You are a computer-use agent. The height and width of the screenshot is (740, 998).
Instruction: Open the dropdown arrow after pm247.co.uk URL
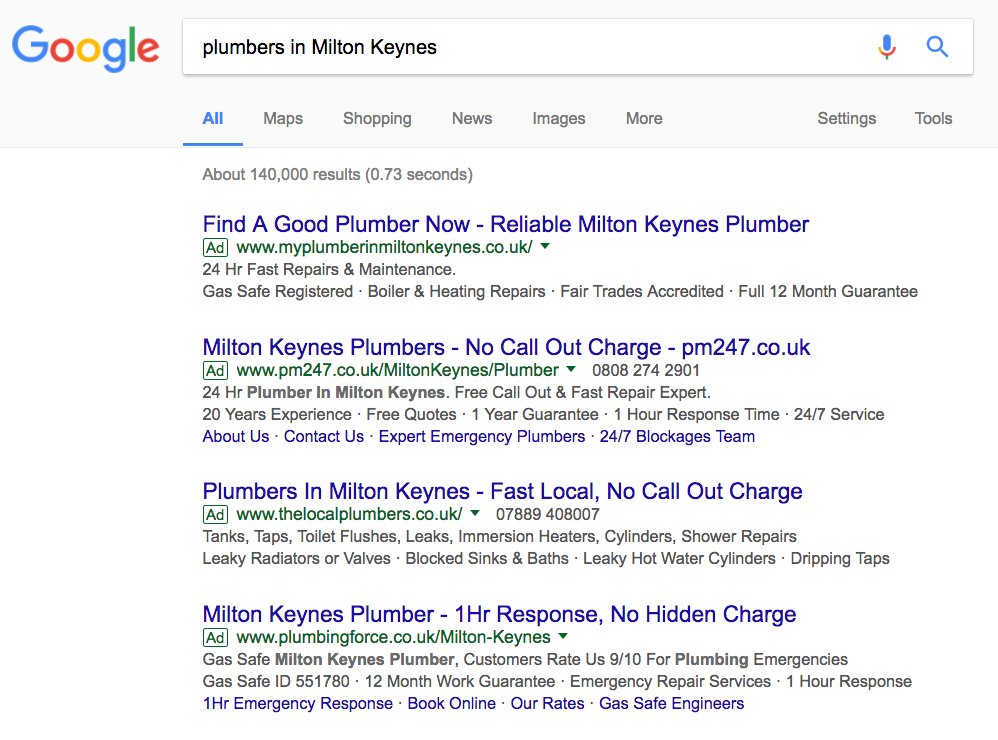tap(571, 370)
